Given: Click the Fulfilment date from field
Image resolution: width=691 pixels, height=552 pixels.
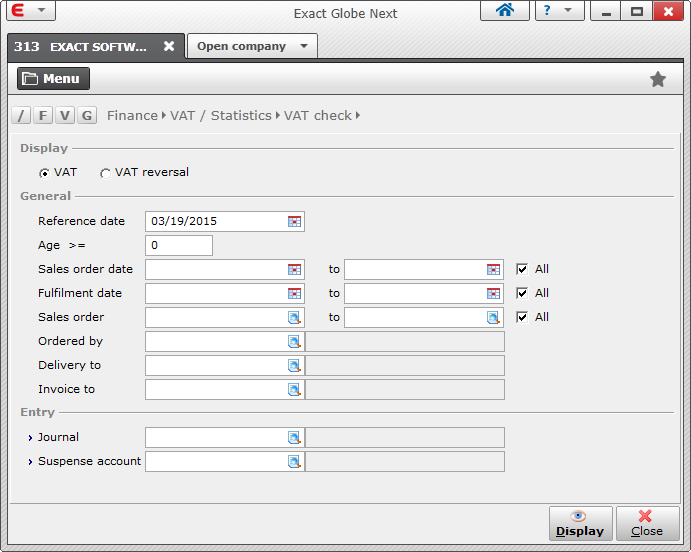Looking at the screenshot, I should [x=225, y=293].
